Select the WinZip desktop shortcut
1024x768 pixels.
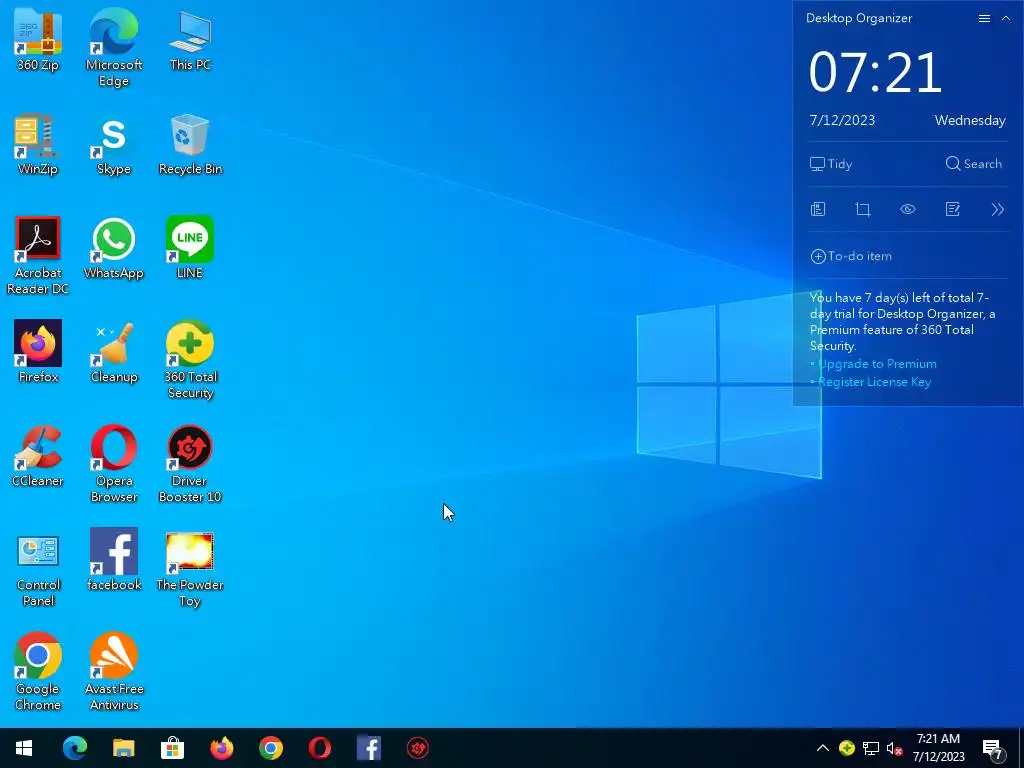[x=38, y=144]
